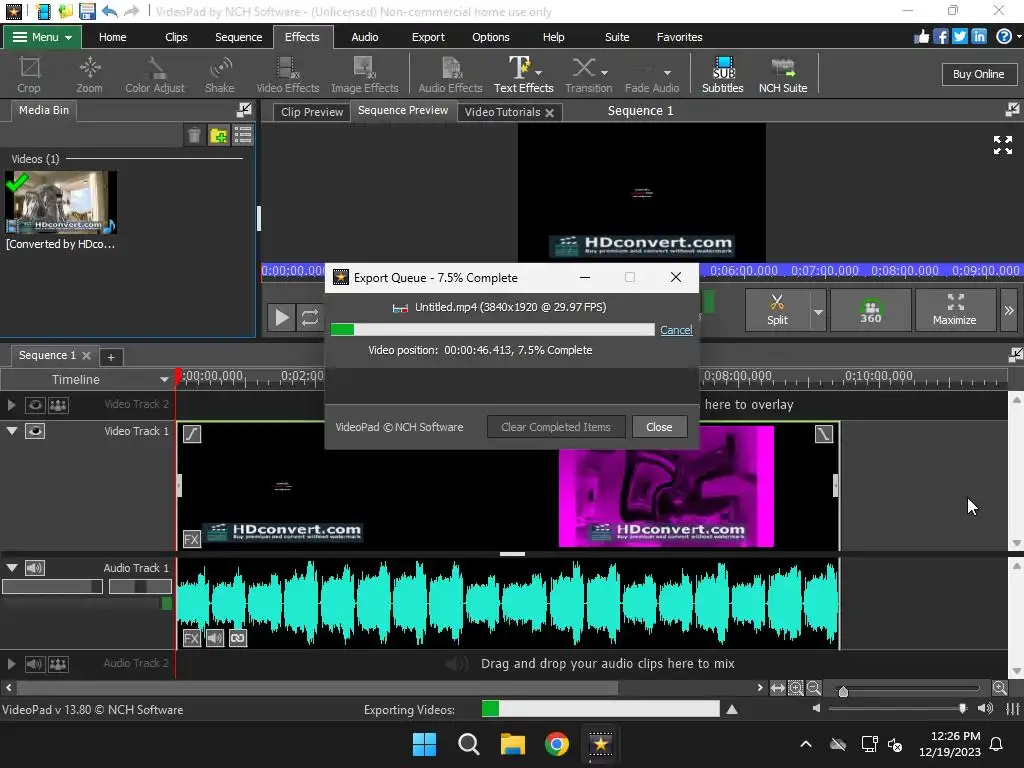1024x768 pixels.
Task: Open the Export tab
Action: coord(428,37)
